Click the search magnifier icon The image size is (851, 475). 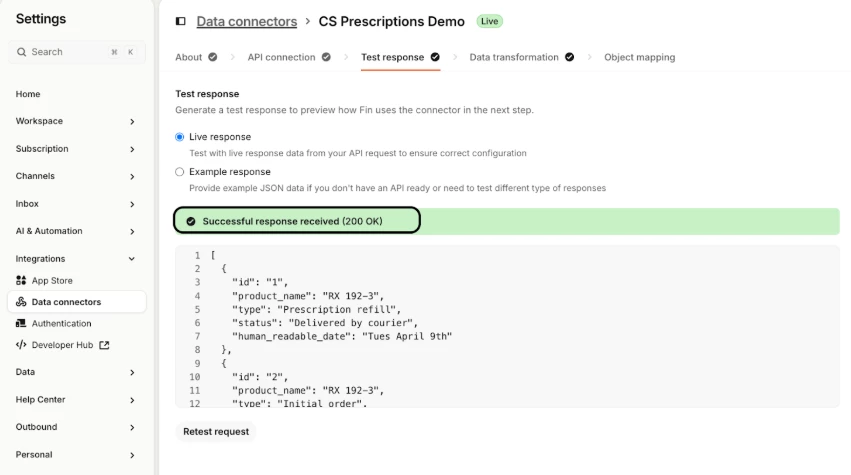pos(22,52)
